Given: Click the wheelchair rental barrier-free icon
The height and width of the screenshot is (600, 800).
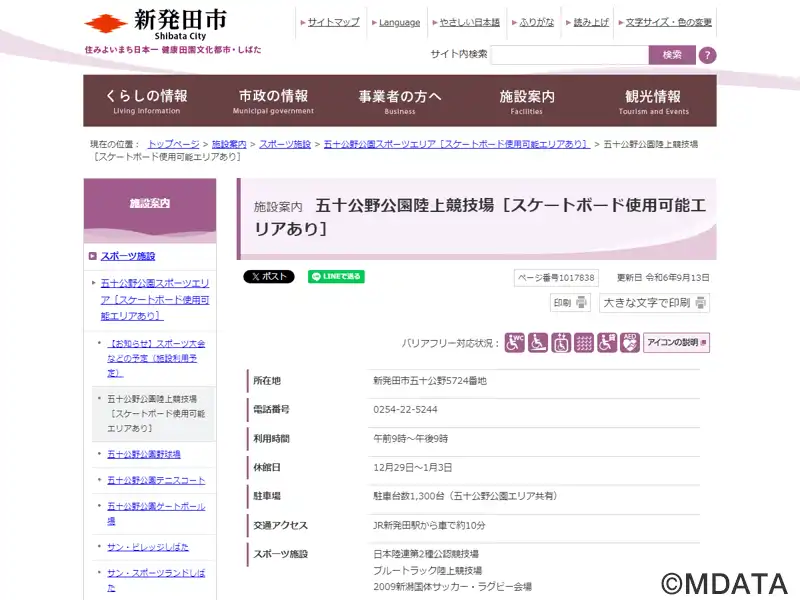Looking at the screenshot, I should [607, 343].
